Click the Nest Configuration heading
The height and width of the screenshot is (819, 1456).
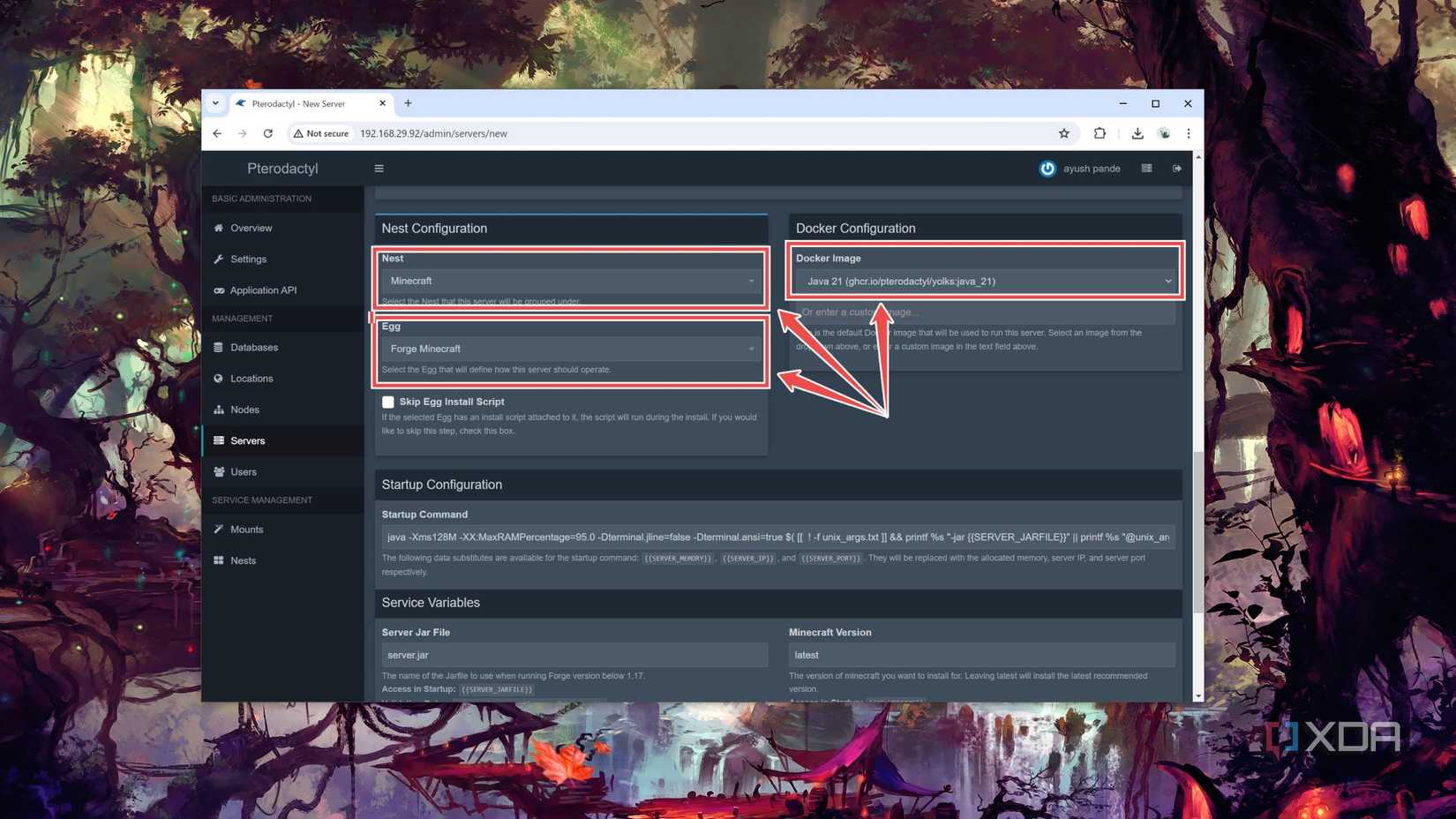pyautogui.click(x=434, y=229)
